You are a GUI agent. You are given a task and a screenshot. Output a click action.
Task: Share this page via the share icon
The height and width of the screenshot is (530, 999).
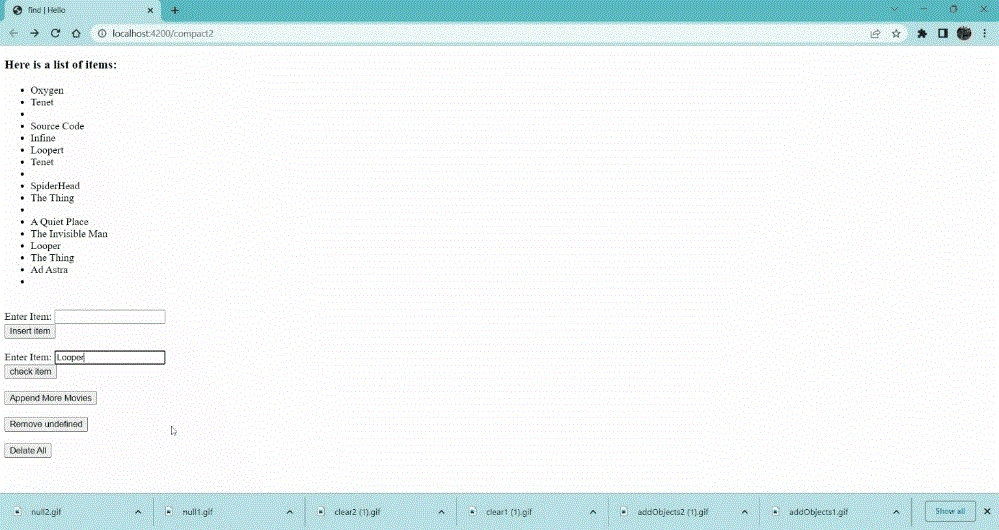(875, 33)
